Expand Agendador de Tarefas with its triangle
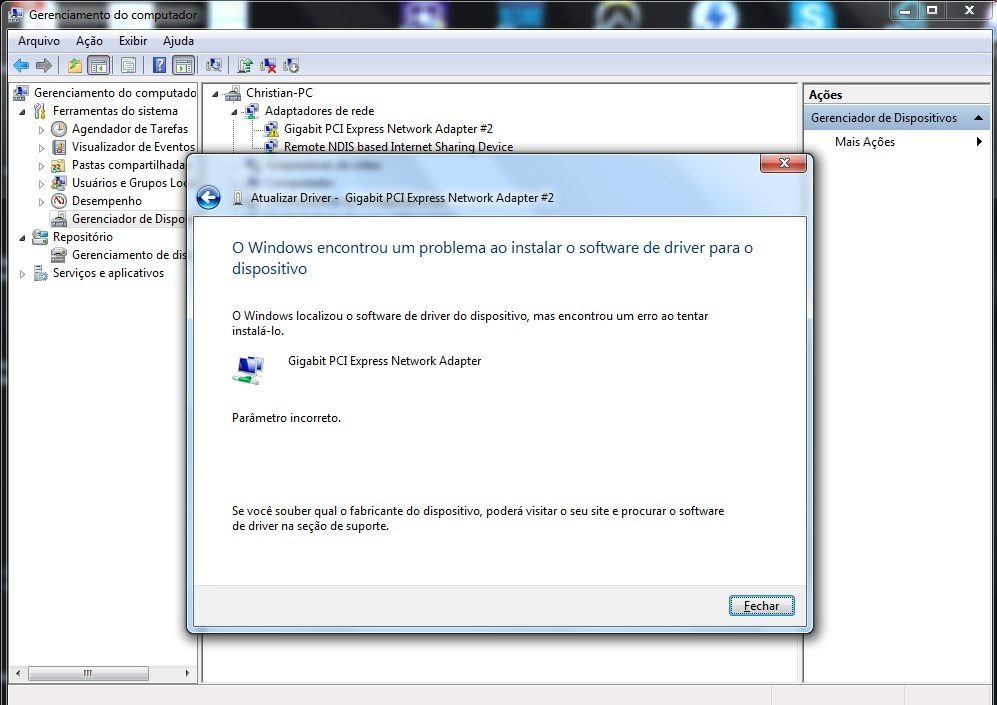This screenshot has width=997, height=705. pyautogui.click(x=42, y=130)
